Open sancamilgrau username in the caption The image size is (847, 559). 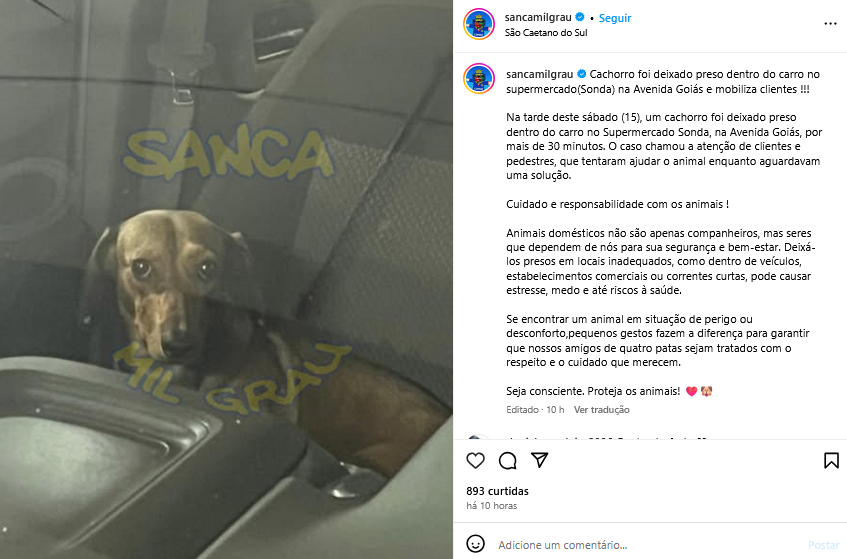(x=540, y=74)
